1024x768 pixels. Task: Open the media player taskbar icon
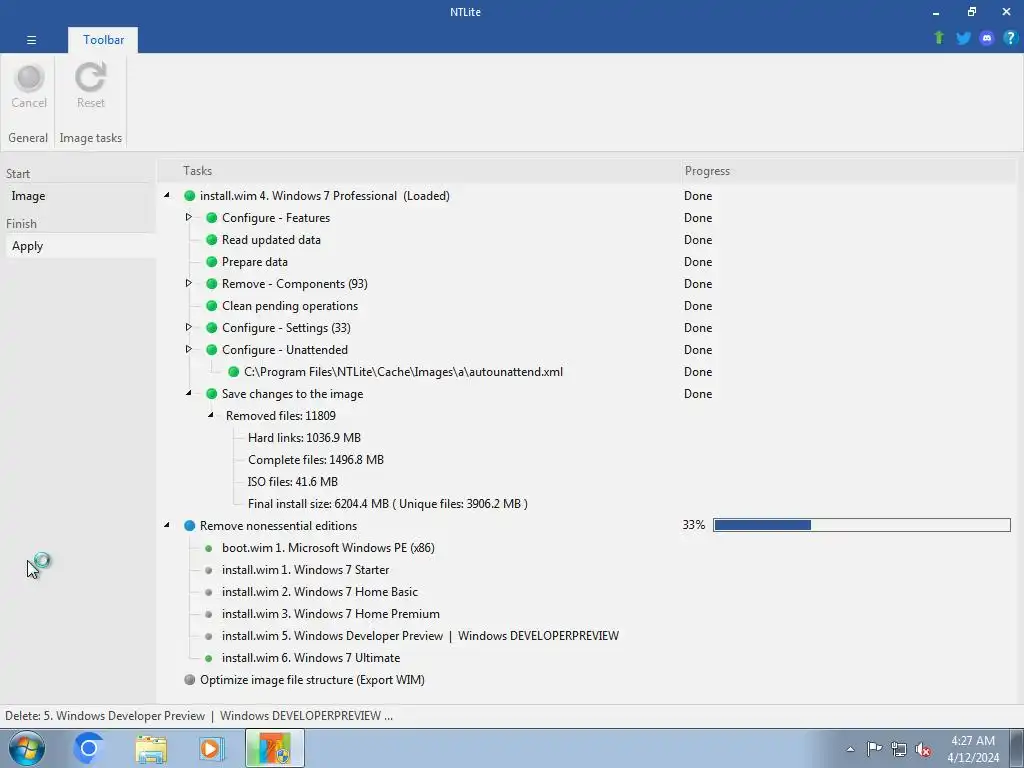click(x=212, y=749)
